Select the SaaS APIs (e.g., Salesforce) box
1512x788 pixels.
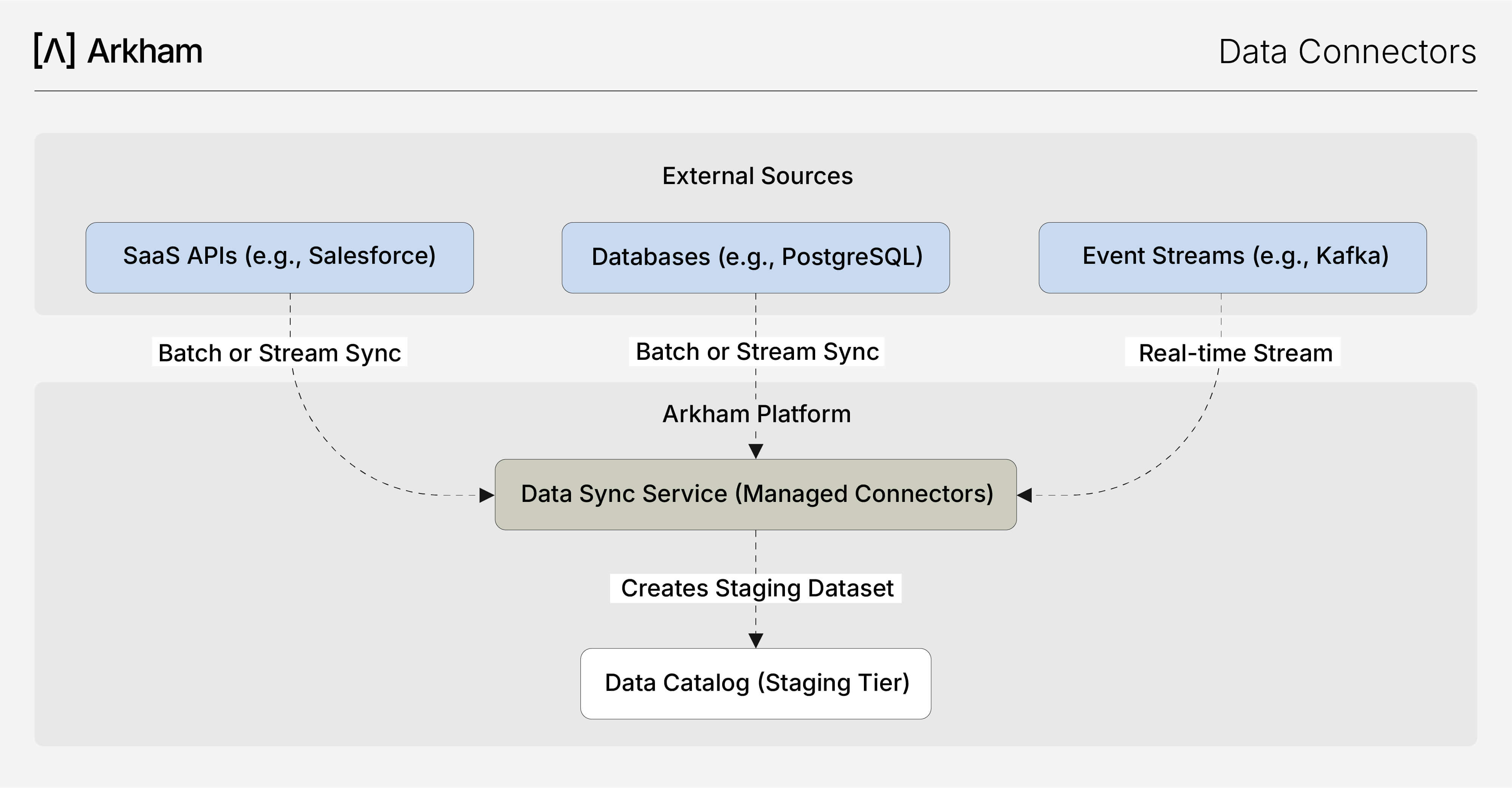click(279, 257)
